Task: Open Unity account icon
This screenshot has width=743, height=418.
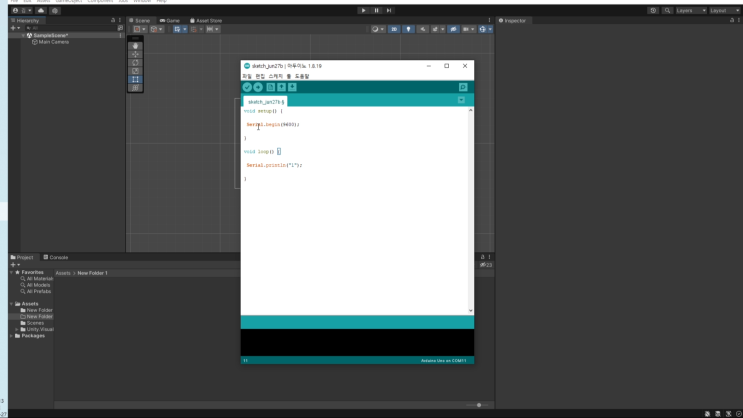Action: point(15,10)
